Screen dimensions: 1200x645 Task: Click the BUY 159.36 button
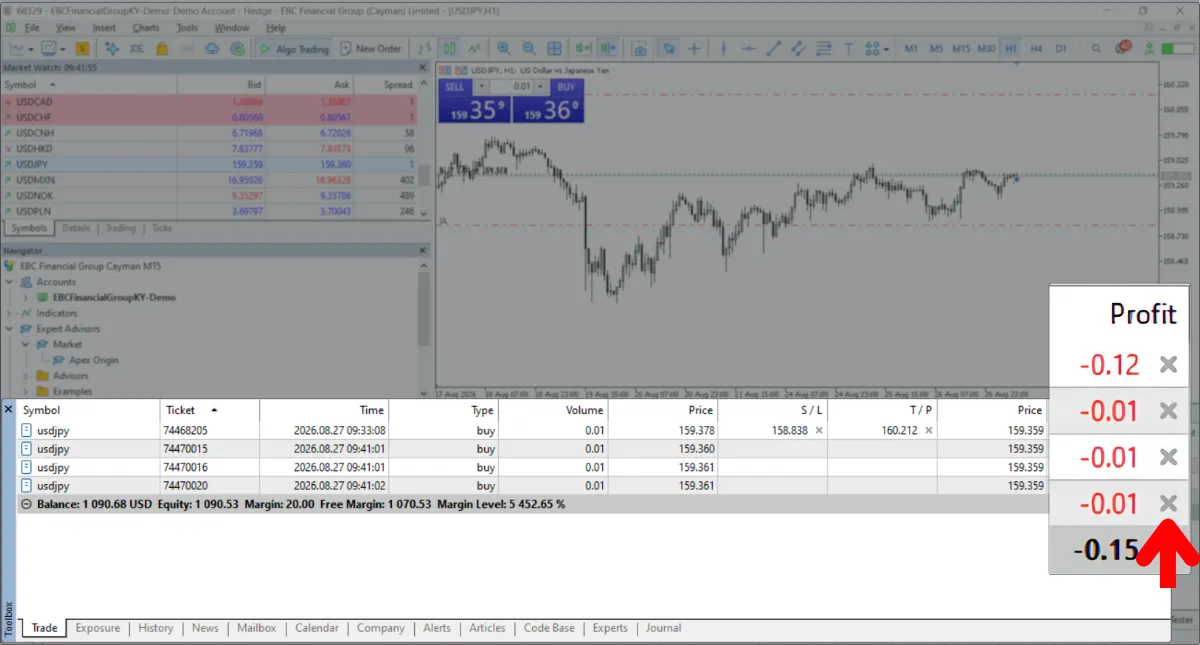[x=548, y=109]
